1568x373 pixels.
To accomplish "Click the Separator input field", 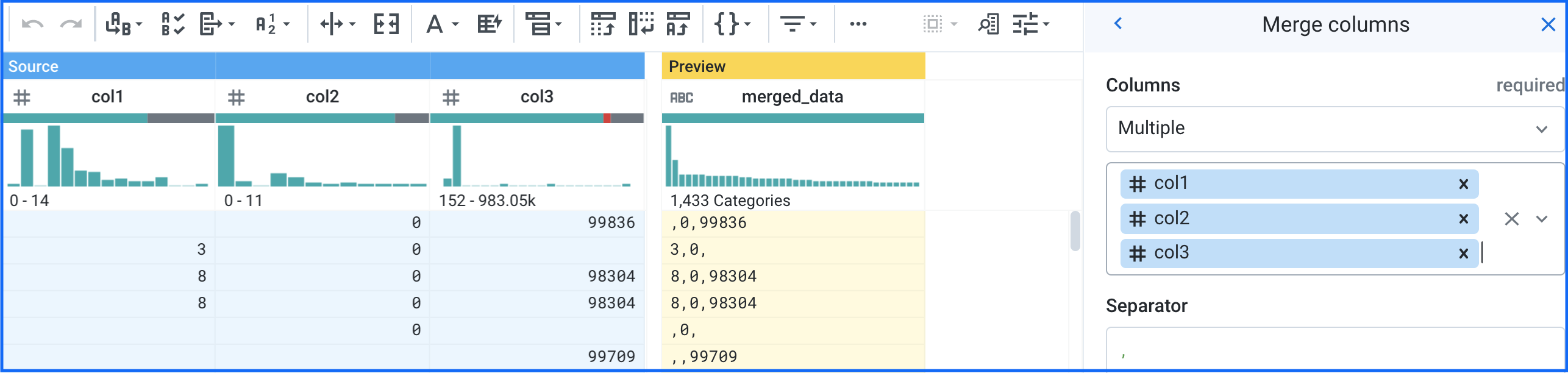I will point(1335,350).
